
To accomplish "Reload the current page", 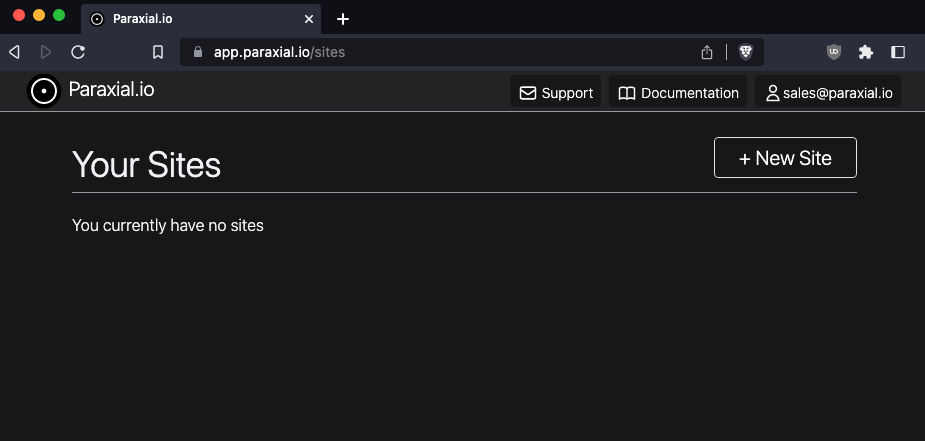I will 78,52.
